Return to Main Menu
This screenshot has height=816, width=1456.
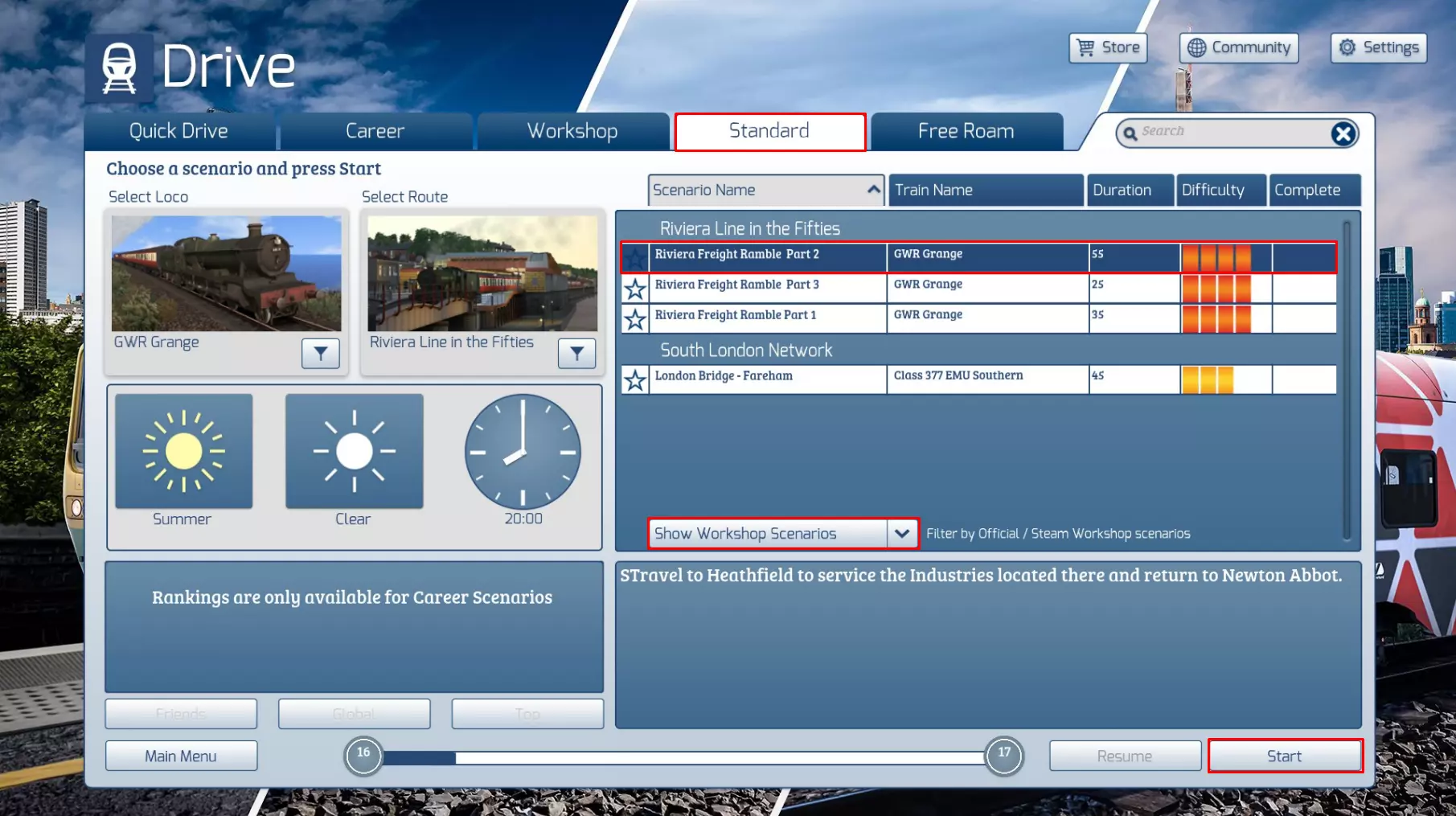click(x=181, y=757)
